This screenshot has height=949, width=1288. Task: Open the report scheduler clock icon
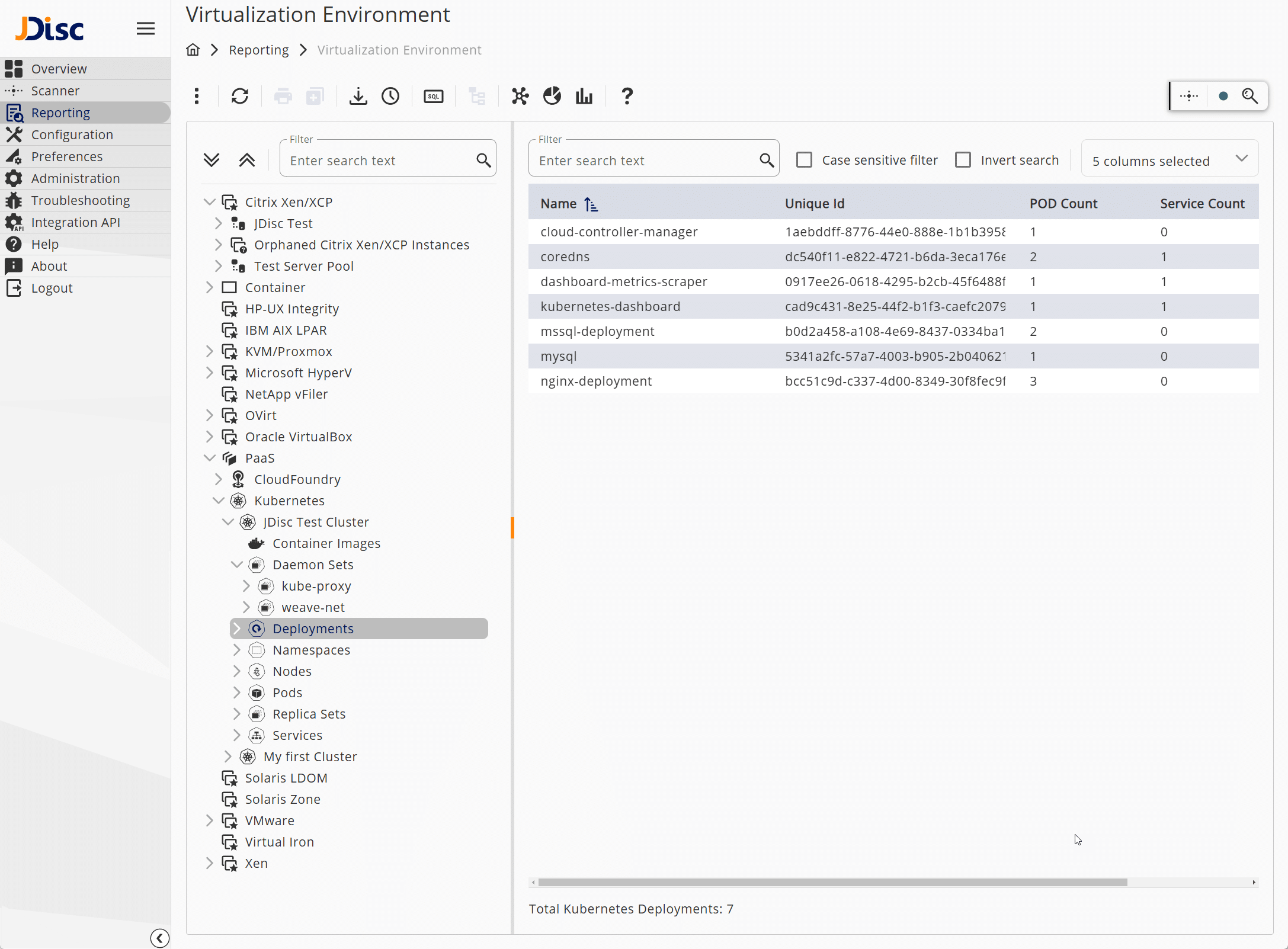click(390, 96)
